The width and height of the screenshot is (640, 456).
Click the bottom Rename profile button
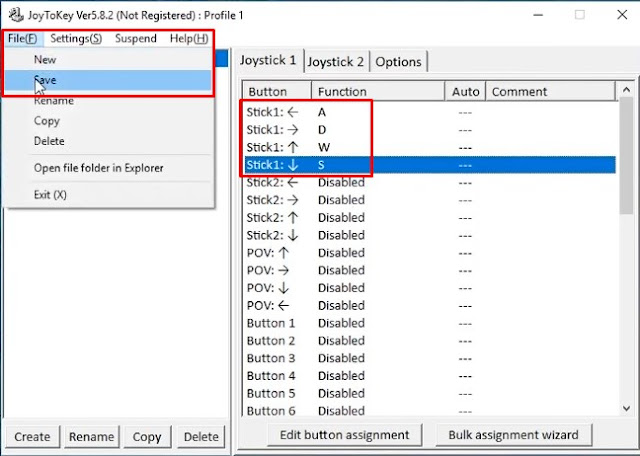(91, 437)
